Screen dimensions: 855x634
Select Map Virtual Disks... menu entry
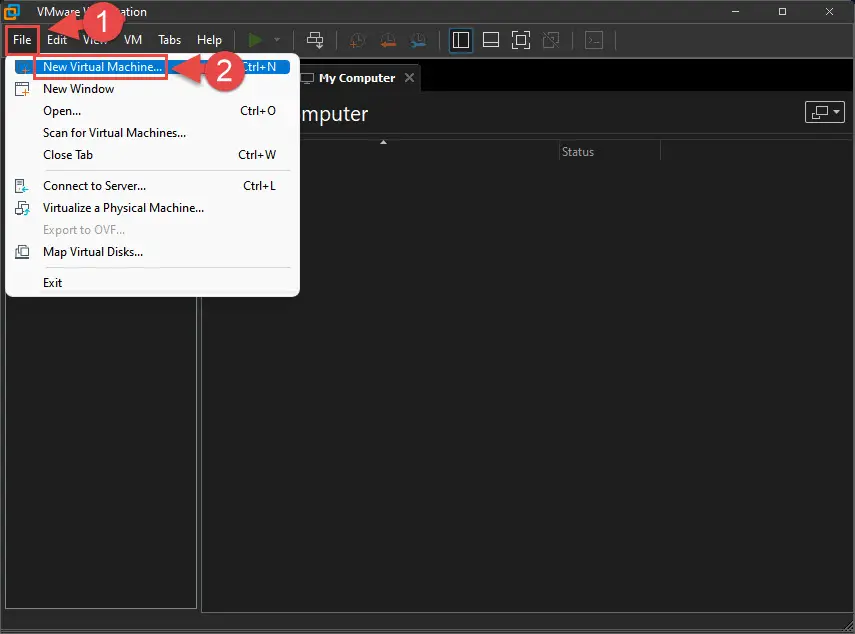(x=152, y=252)
